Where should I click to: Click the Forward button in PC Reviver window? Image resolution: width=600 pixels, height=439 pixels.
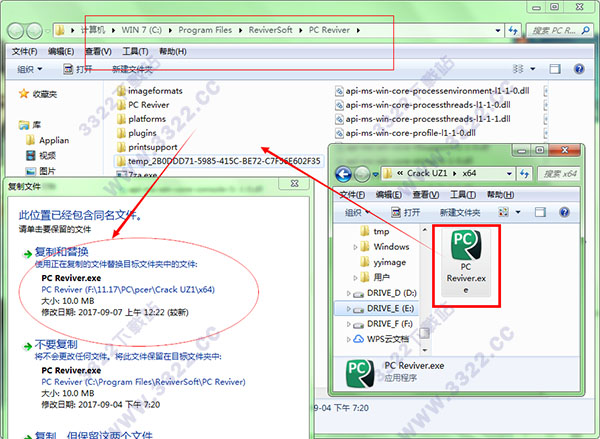pyautogui.click(x=34, y=31)
